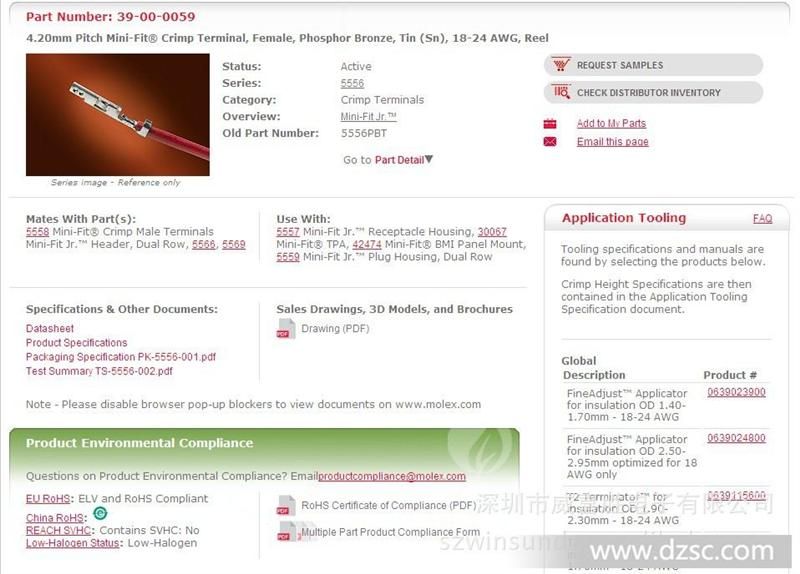This screenshot has width=800, height=574.
Task: Open RoHS Certificate of Compliance (PDF)
Action: click(x=389, y=506)
